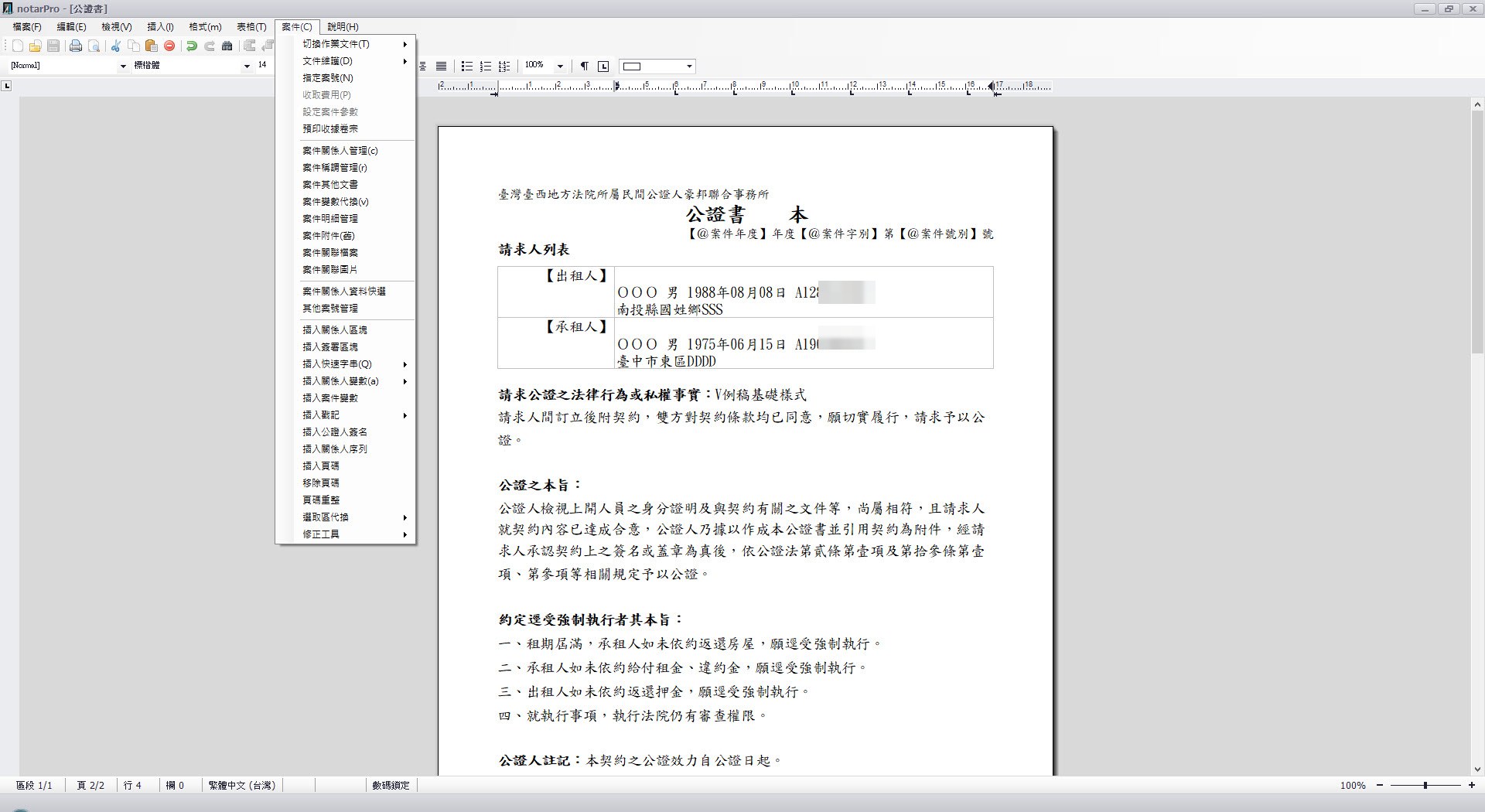Image resolution: width=1485 pixels, height=812 pixels.
Task: Toggle paragraph marks (¶) icon
Action: (x=585, y=67)
